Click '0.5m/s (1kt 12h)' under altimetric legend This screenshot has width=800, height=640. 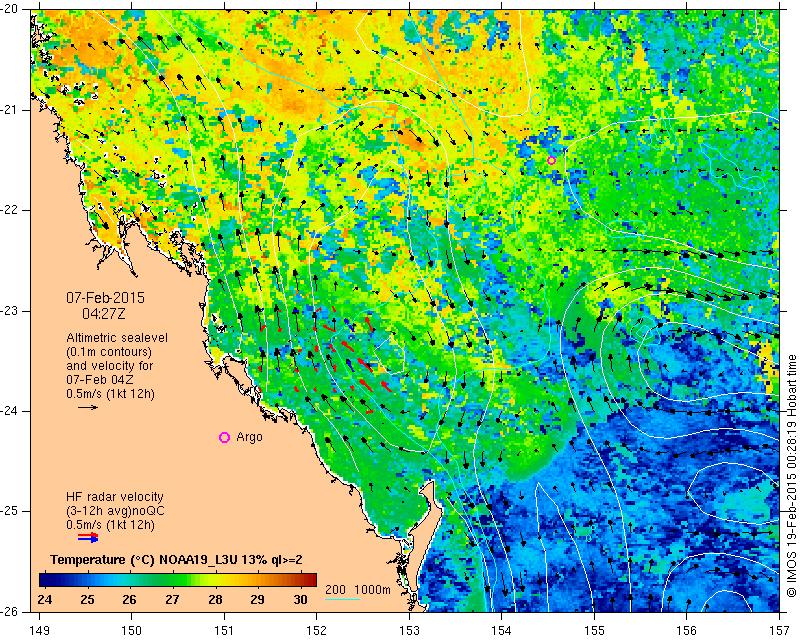[x=110, y=394]
